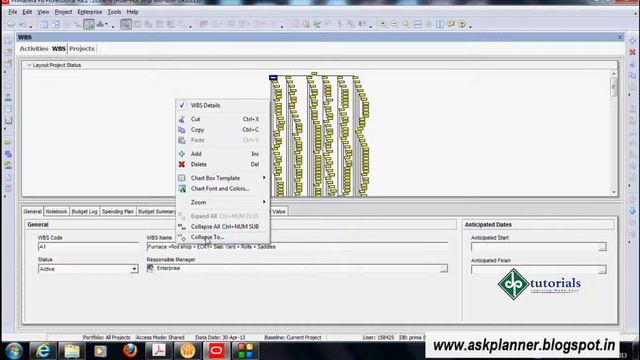Toggle the WBS Details checked menu item
This screenshot has height=360, width=640.
click(223, 105)
